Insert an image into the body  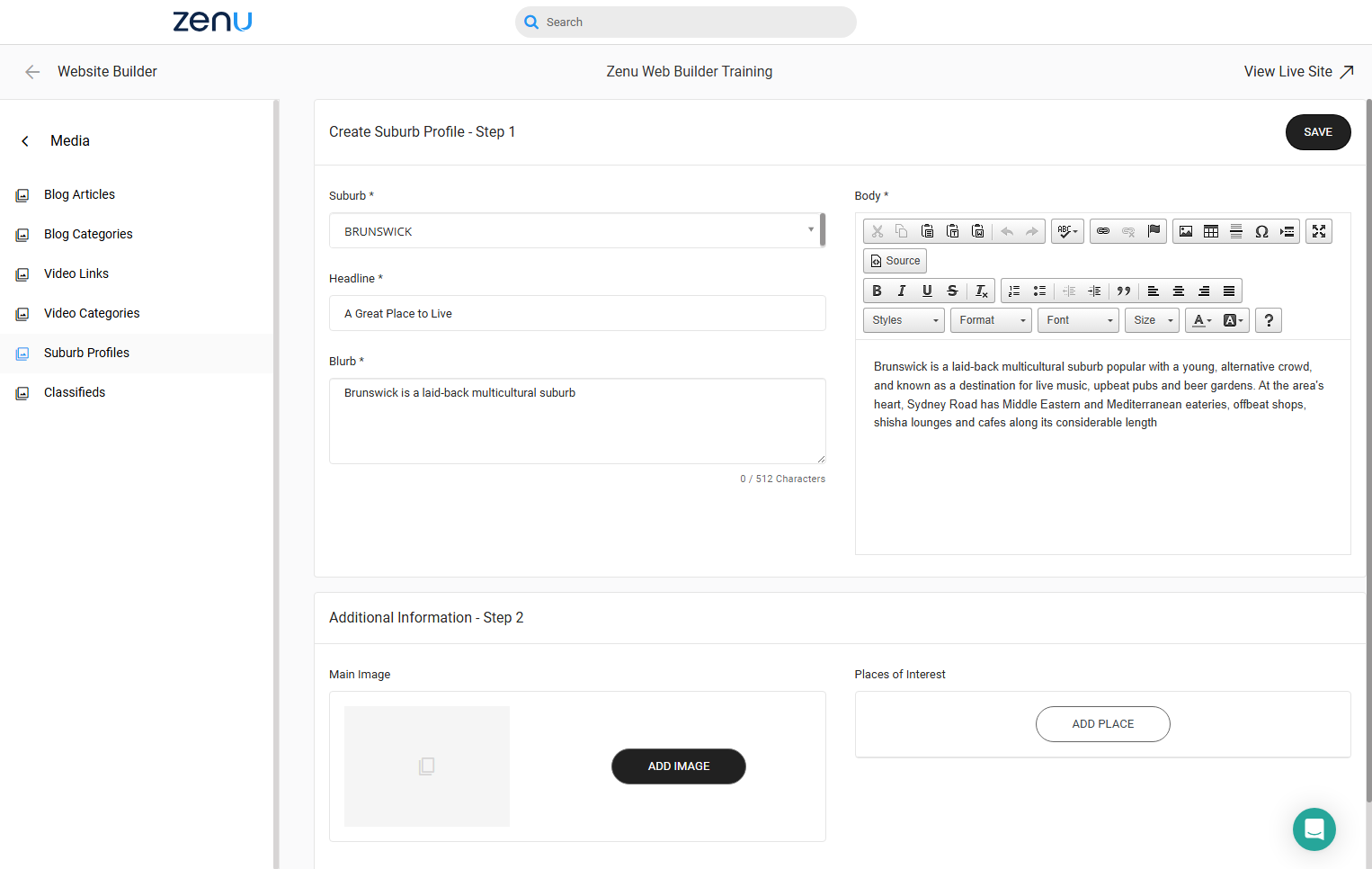[x=1186, y=231]
